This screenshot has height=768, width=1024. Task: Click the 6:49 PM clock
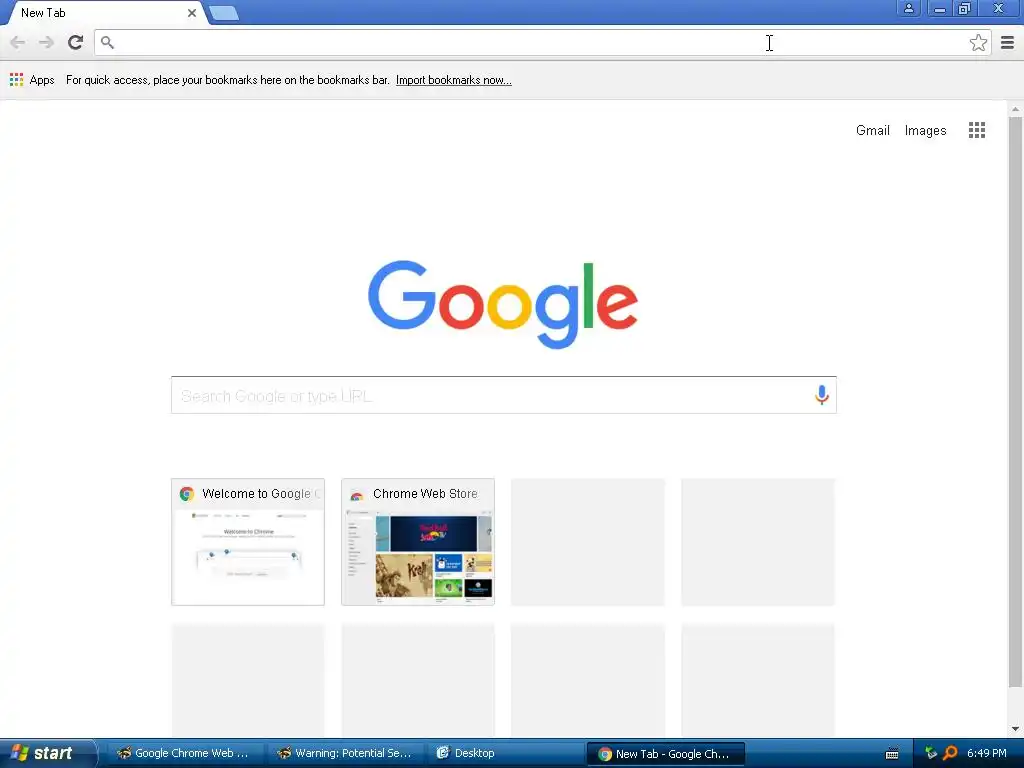click(986, 753)
